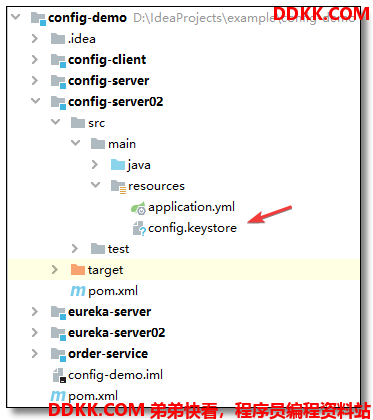Screen dimensions: 373x420
Task: Click the blue java source folder icon
Action: pos(118,165)
